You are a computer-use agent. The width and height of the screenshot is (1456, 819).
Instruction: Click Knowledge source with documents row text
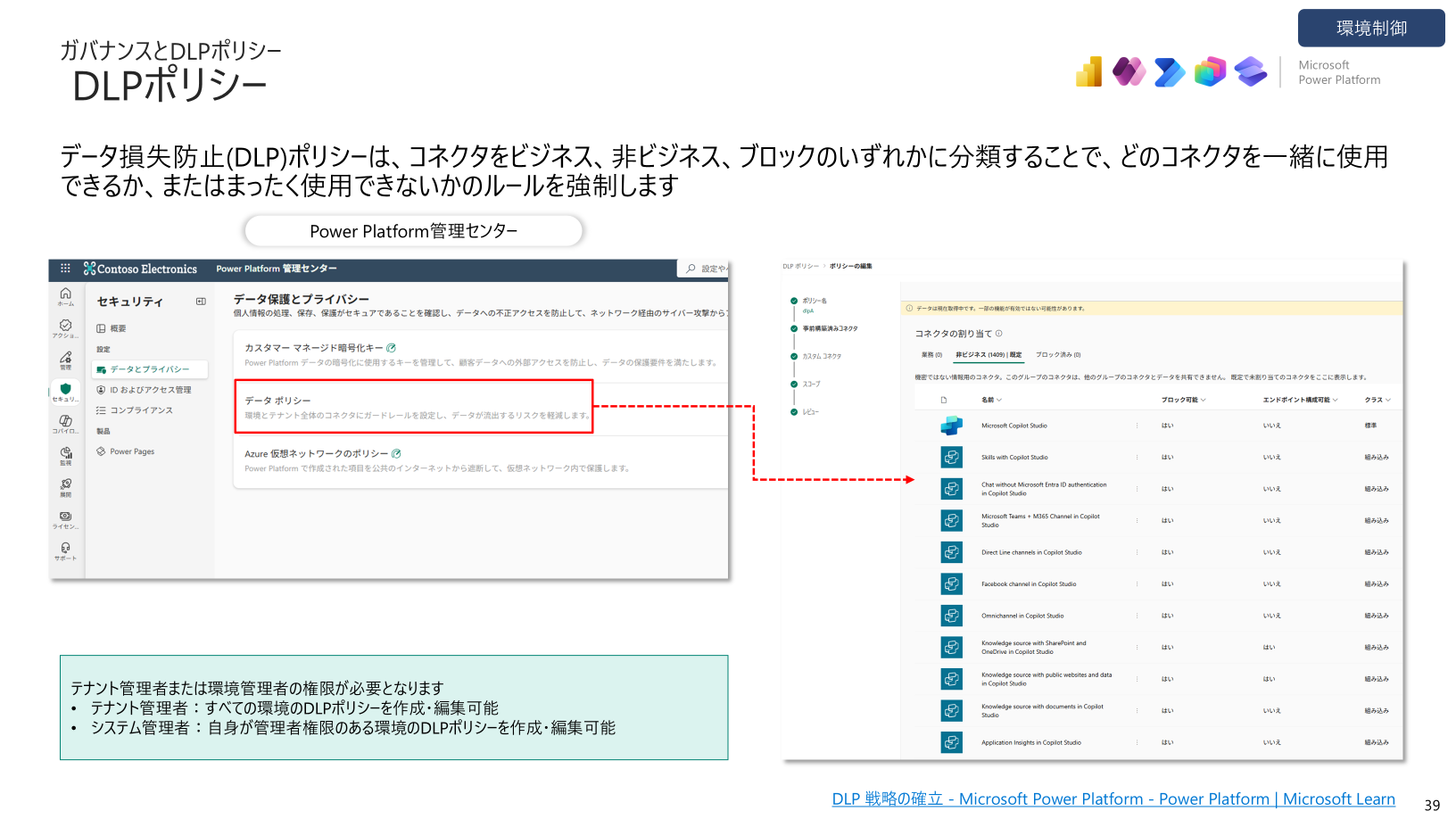point(1042,711)
